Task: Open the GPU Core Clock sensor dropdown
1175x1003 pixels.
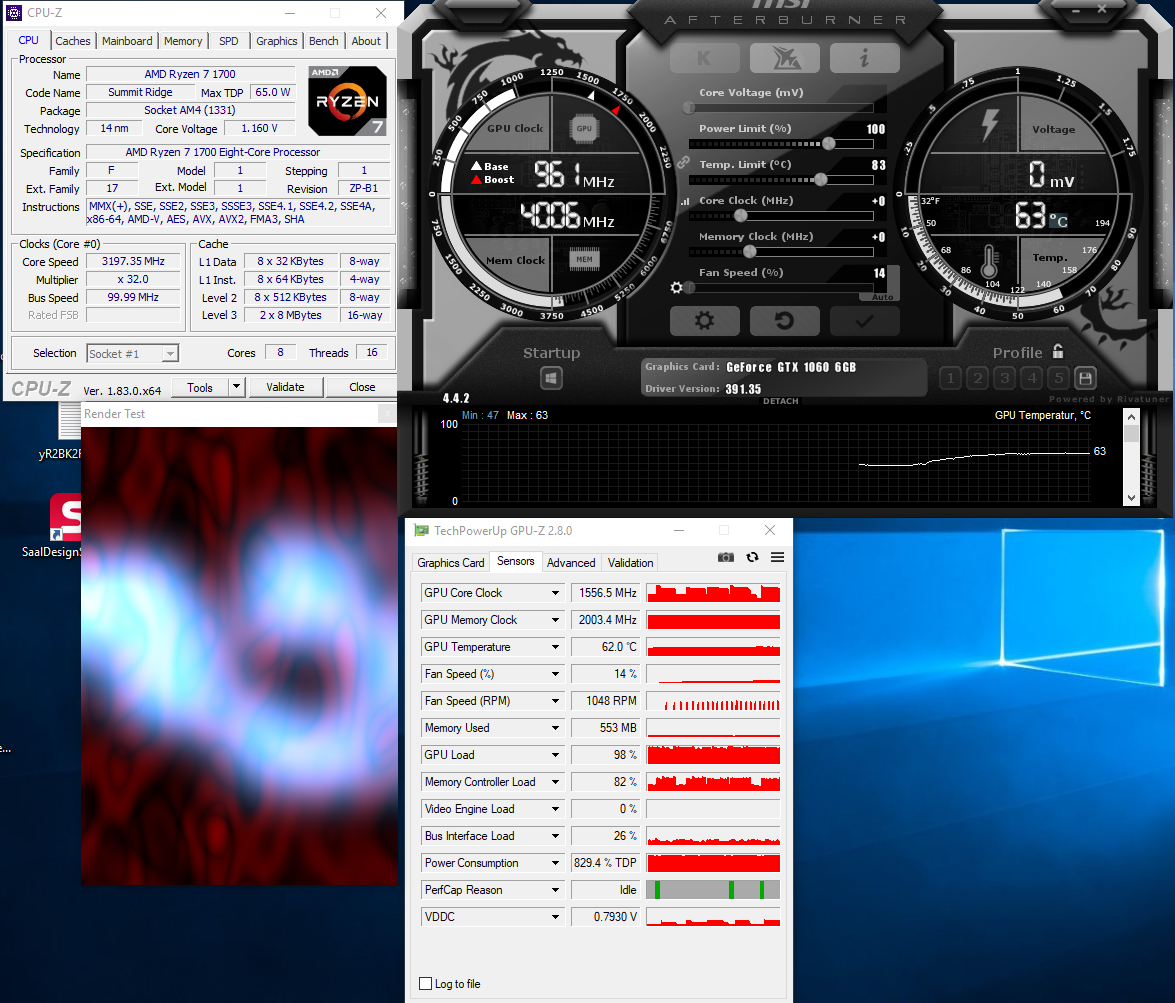Action: 555,593
